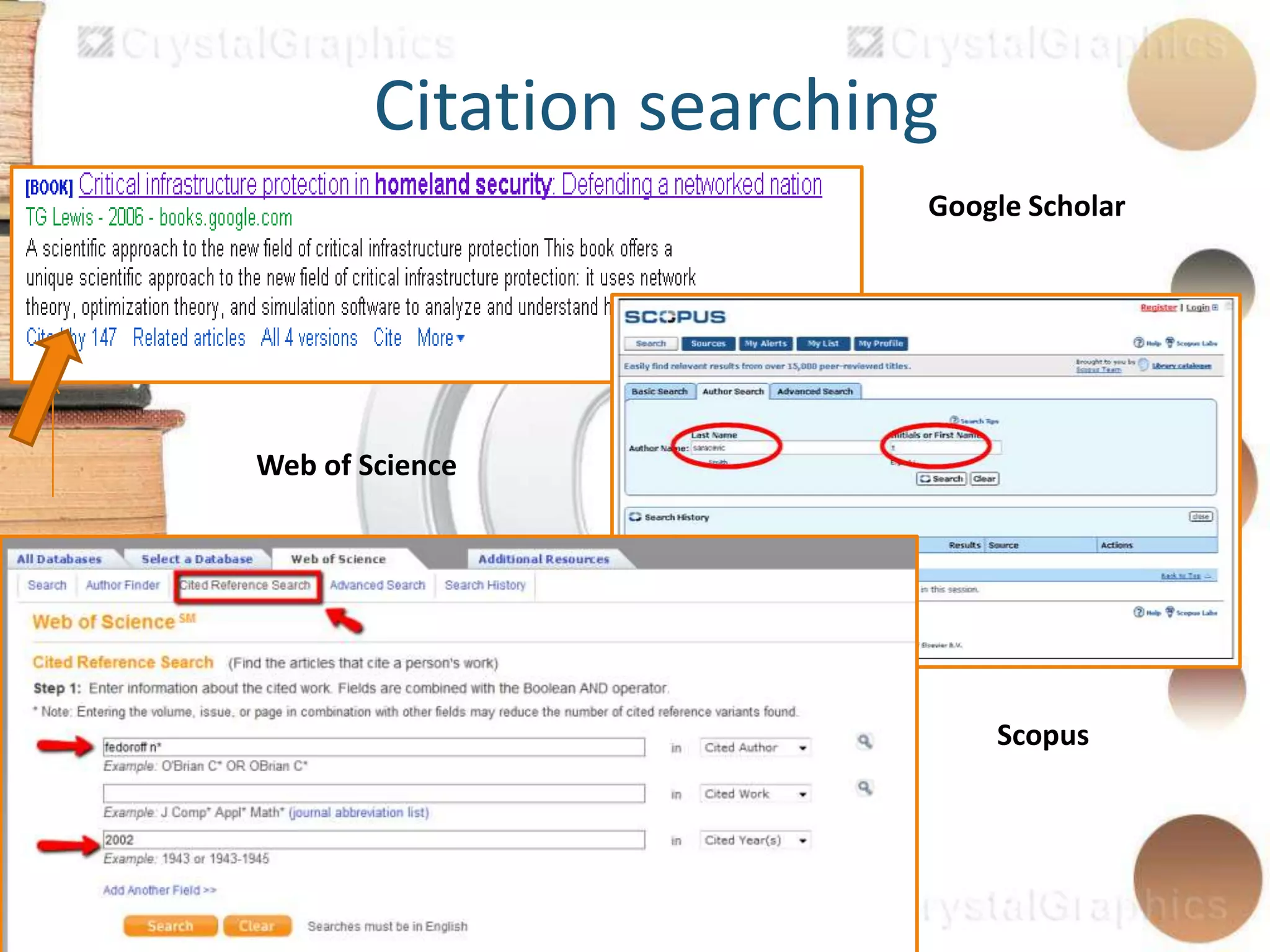Select the Web of Science tab
1270x952 pixels.
click(x=339, y=559)
